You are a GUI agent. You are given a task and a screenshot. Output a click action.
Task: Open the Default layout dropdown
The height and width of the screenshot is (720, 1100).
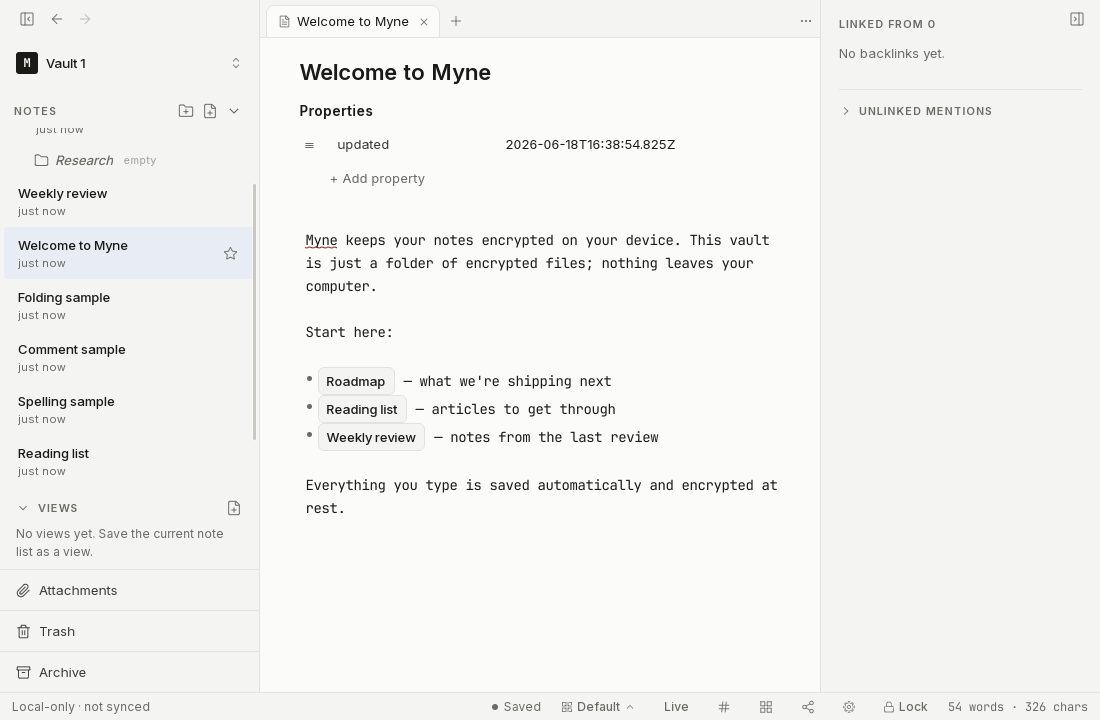pos(598,707)
